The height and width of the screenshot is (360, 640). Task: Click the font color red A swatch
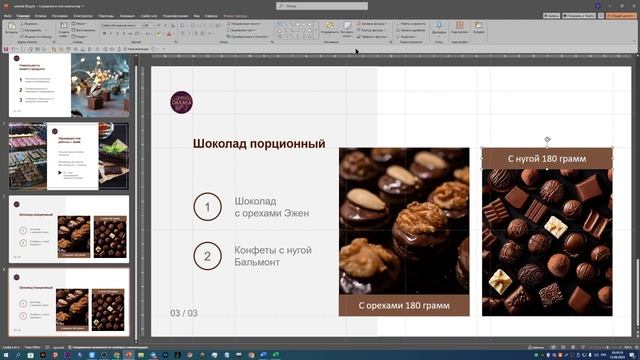coord(169,34)
